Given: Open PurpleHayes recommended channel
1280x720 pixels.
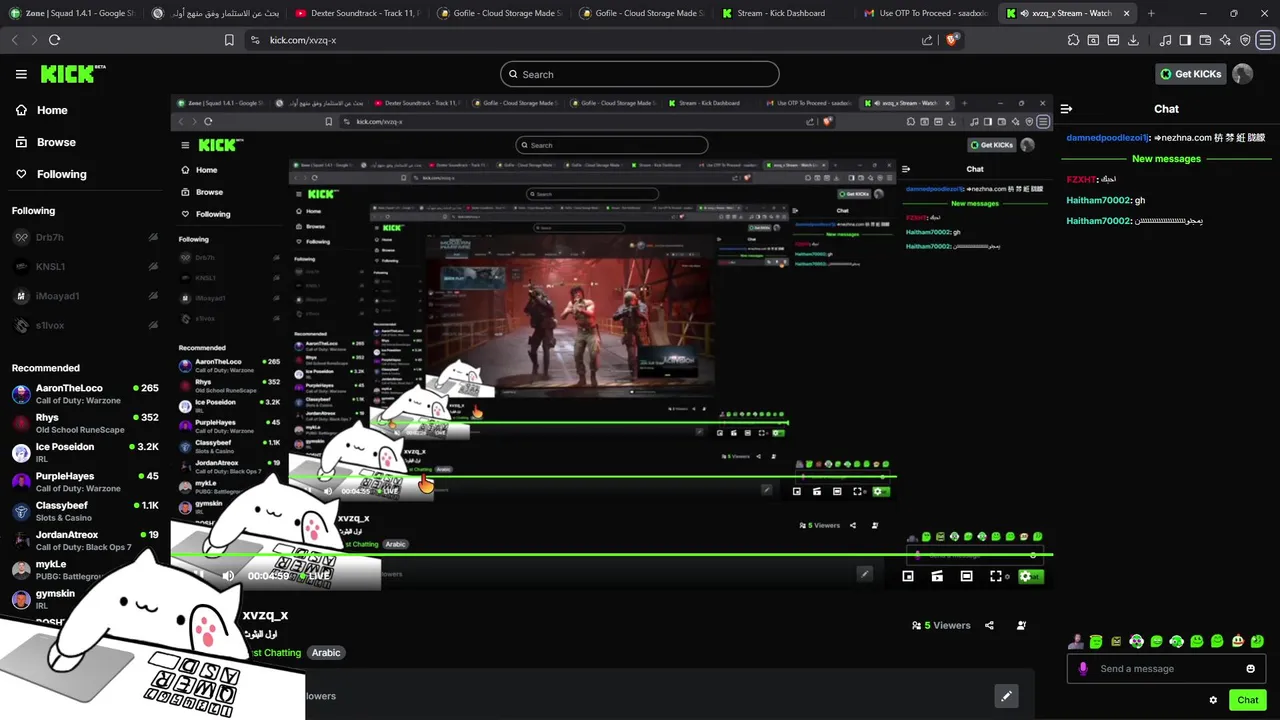Looking at the screenshot, I should pyautogui.click(x=85, y=482).
